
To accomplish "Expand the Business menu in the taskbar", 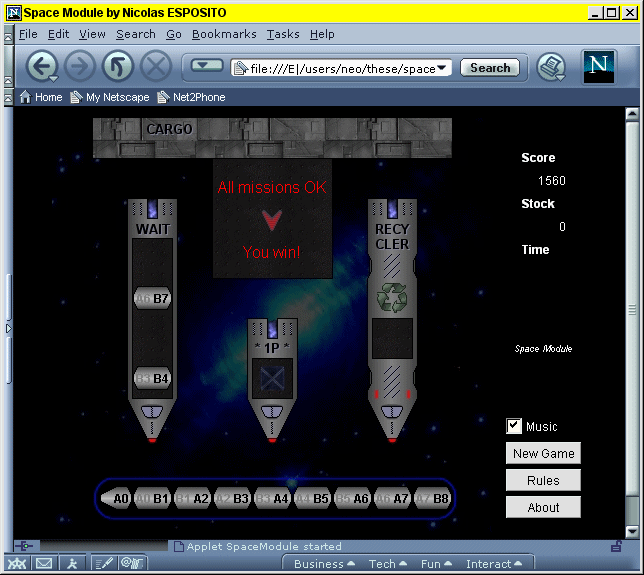I will [x=325, y=564].
